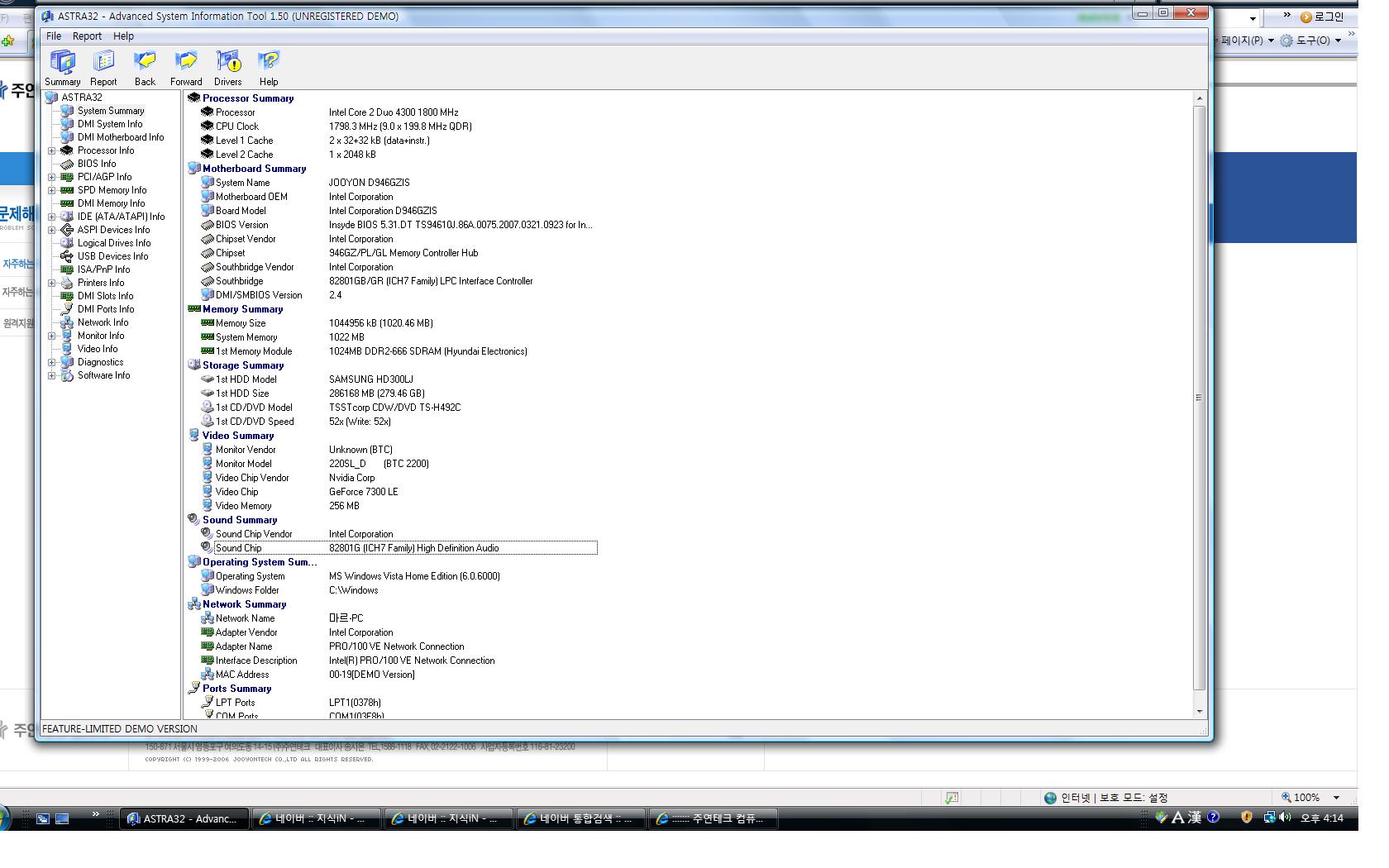Switch to ASTRA32 taskbar button

tap(184, 818)
